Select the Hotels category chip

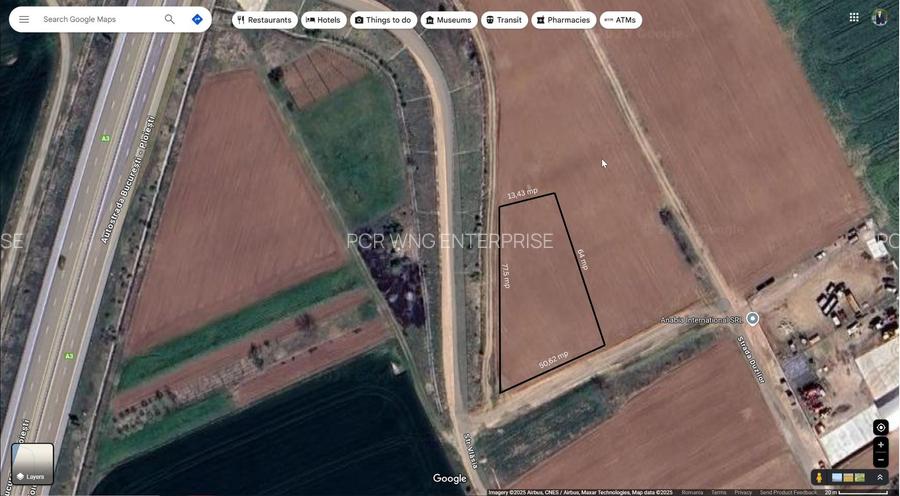(x=323, y=20)
